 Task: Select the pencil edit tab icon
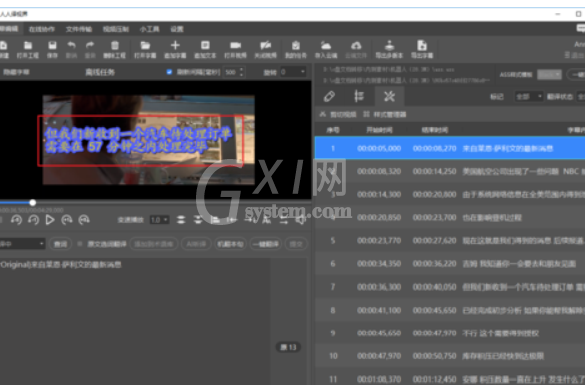point(329,97)
